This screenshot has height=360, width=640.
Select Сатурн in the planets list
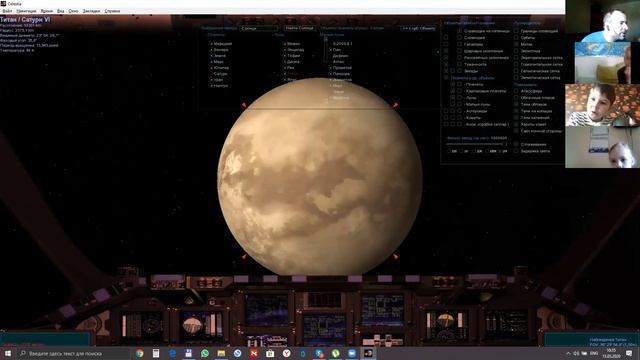[220, 74]
